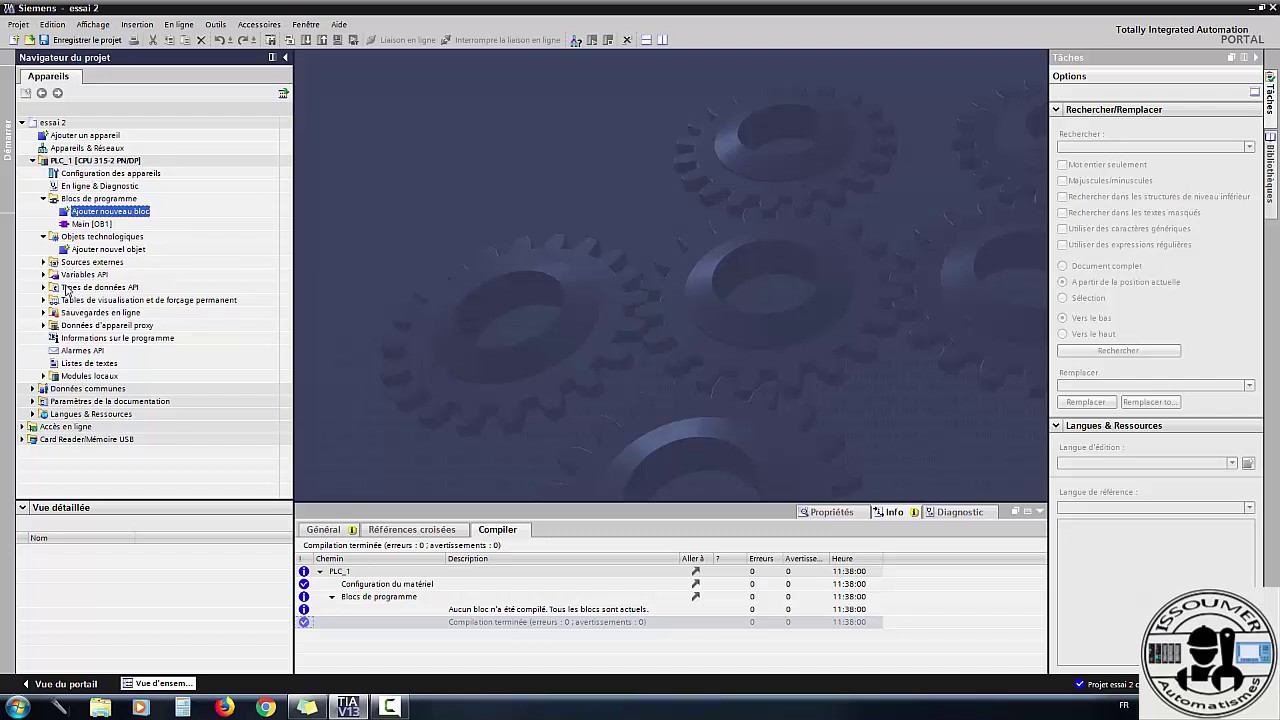Click the Informations sur le programme icon
Screen dimensions: 1280x720
tap(54, 338)
